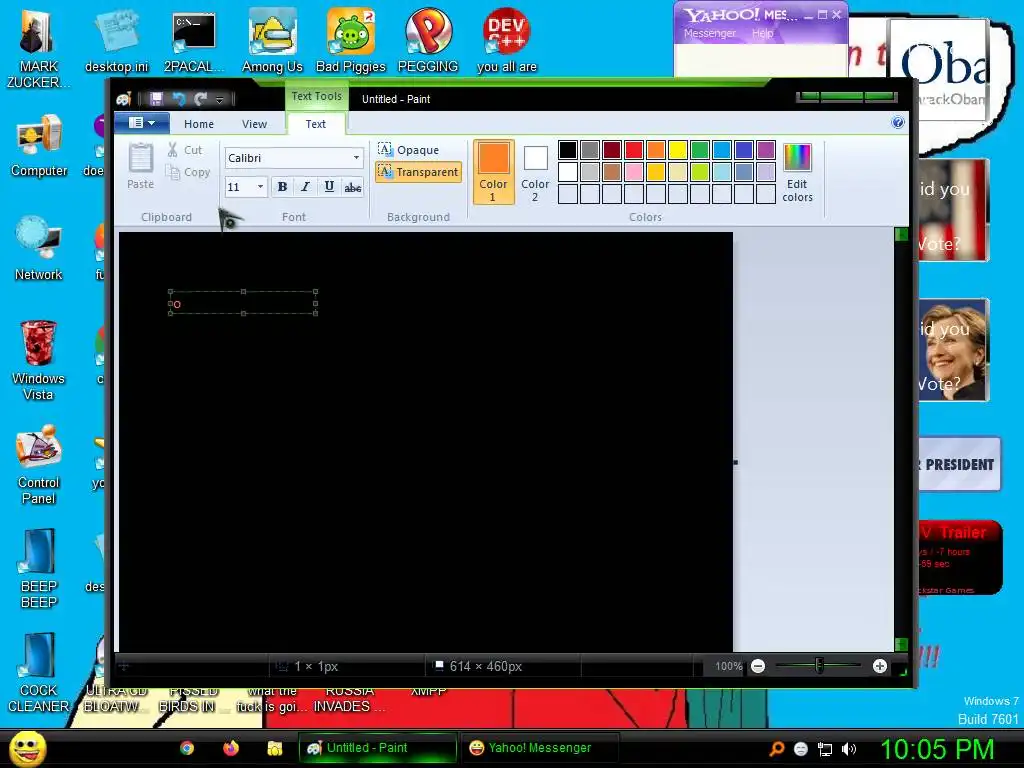Open the PEGGING desktop shortcut
This screenshot has height=768, width=1024.
(428, 40)
